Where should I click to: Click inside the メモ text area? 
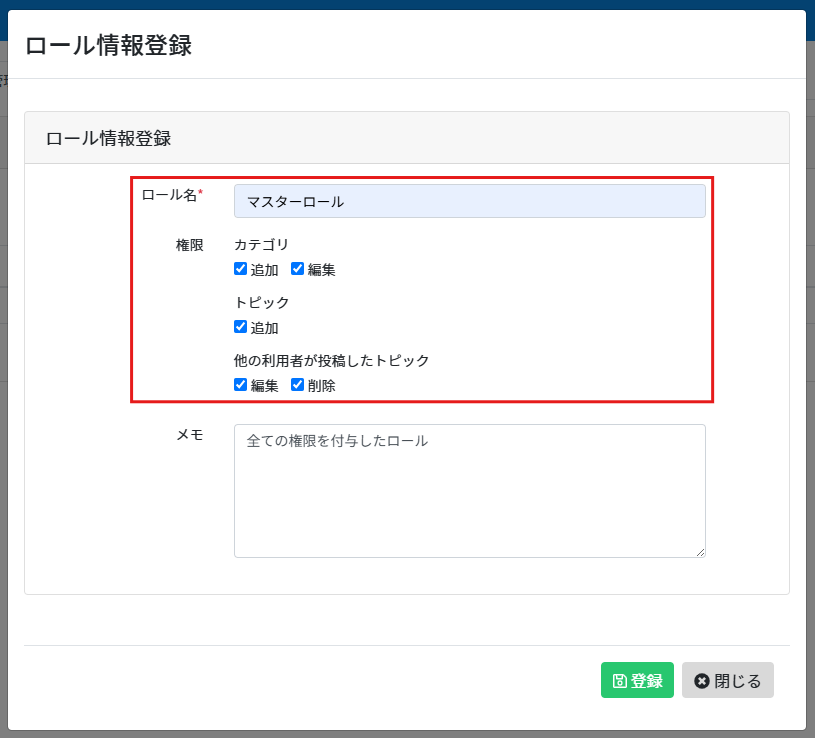tap(469, 490)
